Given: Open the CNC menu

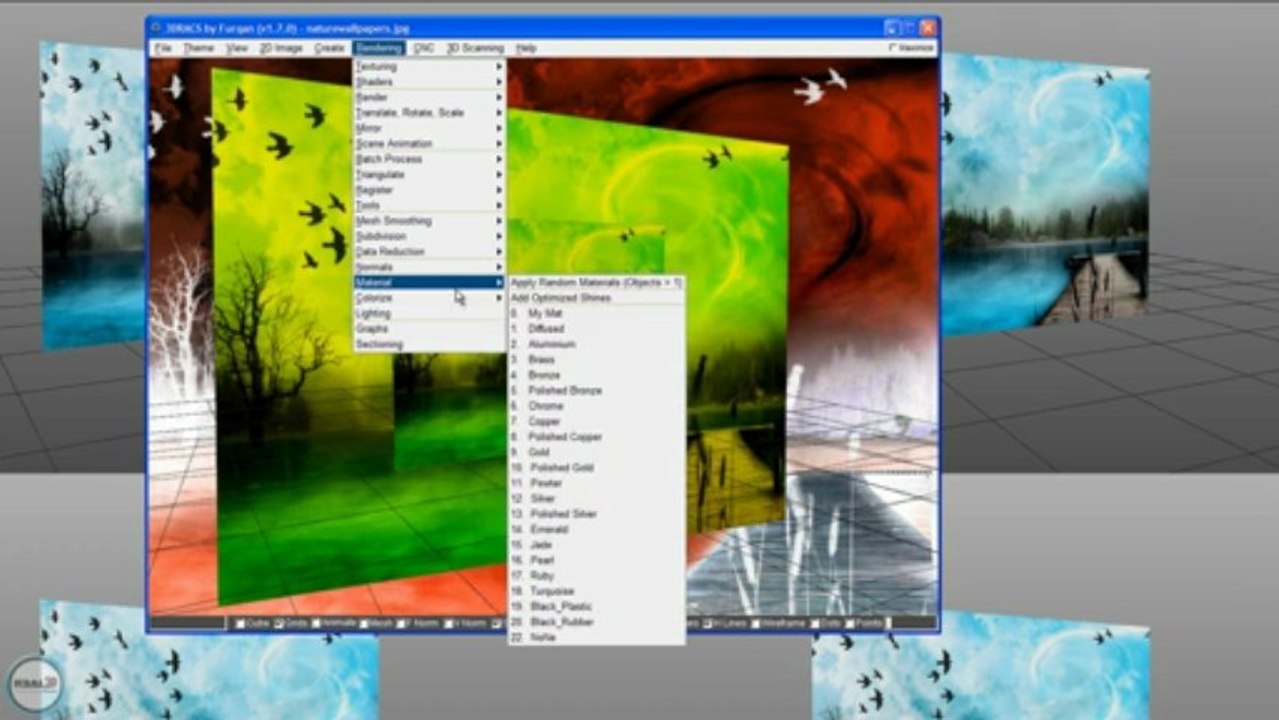Looking at the screenshot, I should tap(424, 48).
